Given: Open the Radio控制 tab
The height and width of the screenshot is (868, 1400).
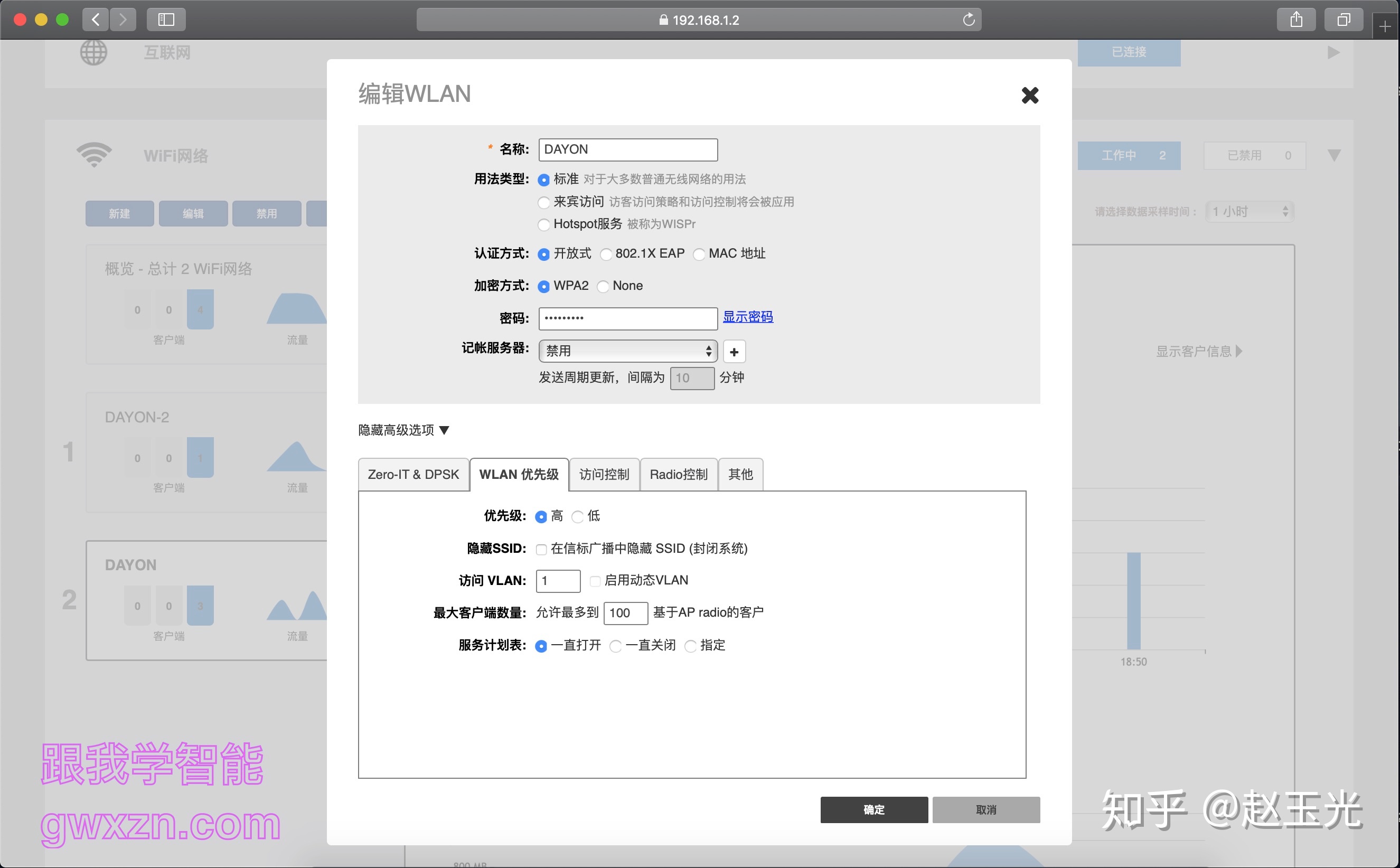Looking at the screenshot, I should pyautogui.click(x=678, y=474).
